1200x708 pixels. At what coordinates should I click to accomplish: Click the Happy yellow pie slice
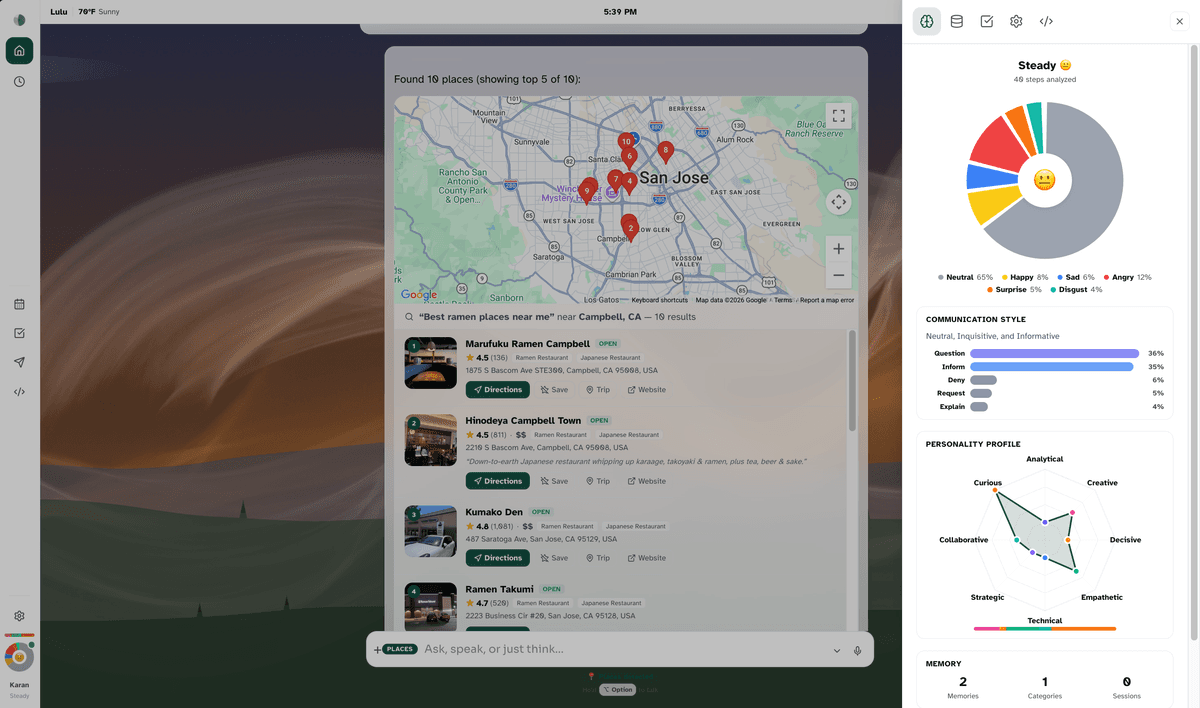coord(991,205)
